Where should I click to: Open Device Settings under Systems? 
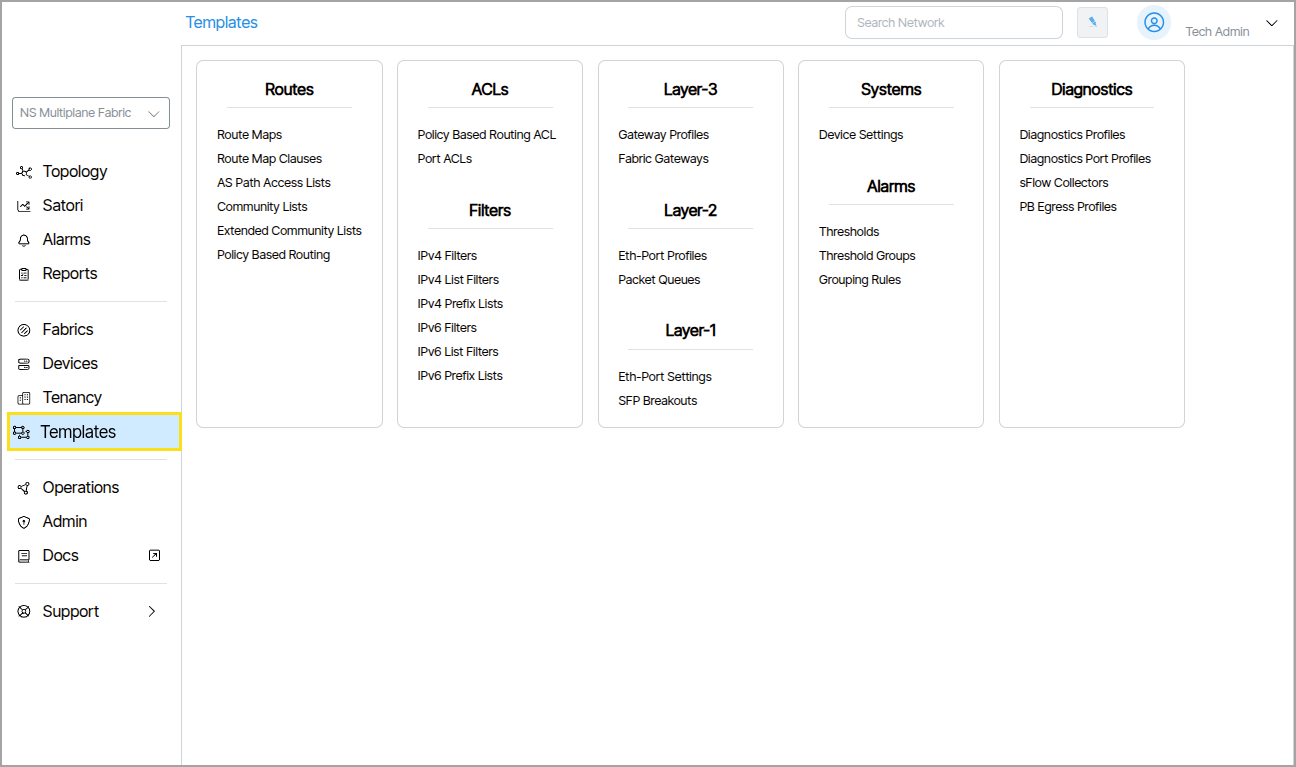[861, 135]
